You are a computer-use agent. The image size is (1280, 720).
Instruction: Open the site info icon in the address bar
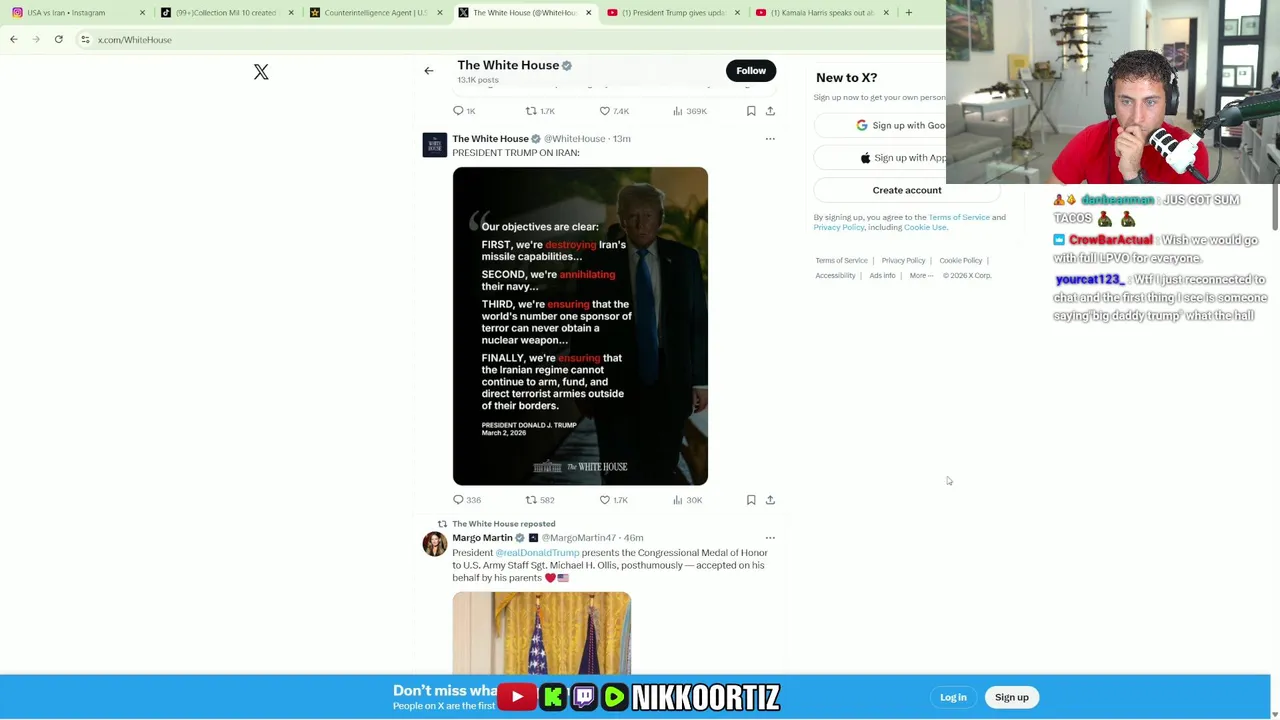[85, 40]
